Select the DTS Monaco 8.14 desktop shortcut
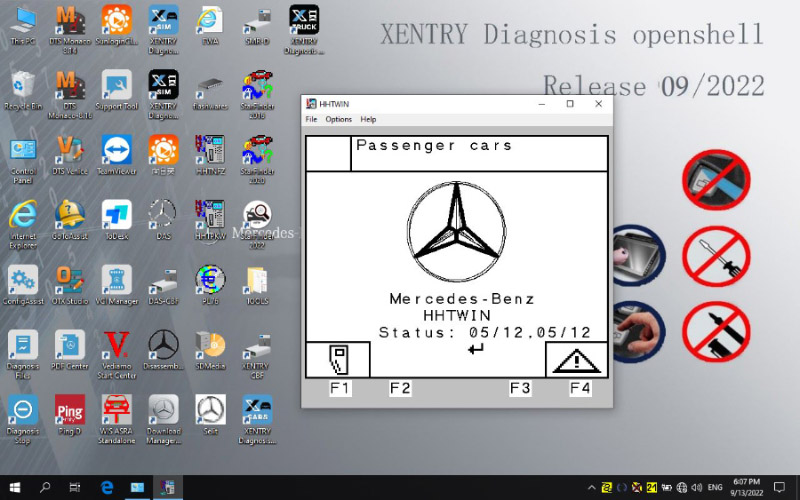800x500 pixels. click(x=70, y=30)
